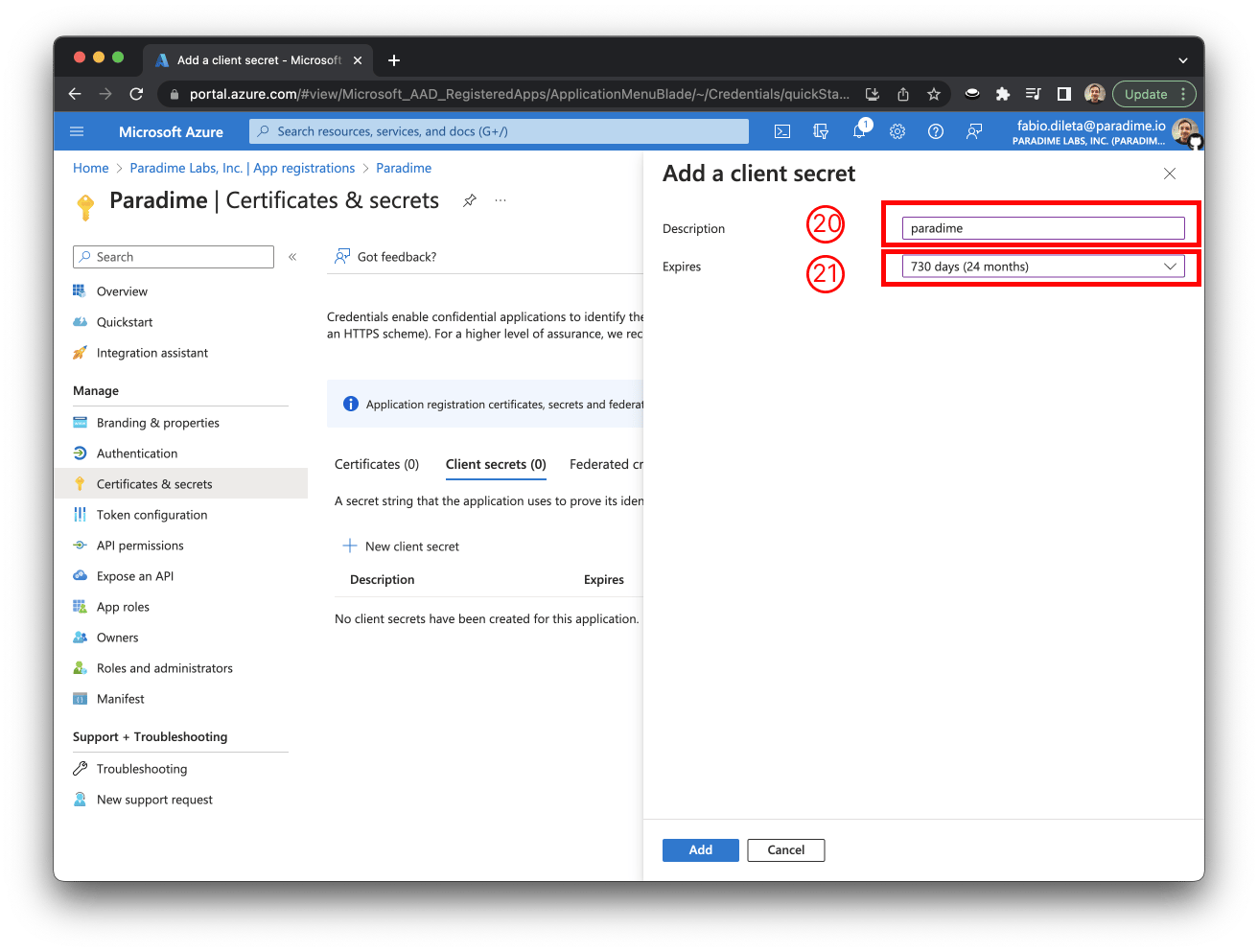This screenshot has width=1258, height=952.
Task: Open the browser extensions puzzle icon
Action: [x=1003, y=94]
